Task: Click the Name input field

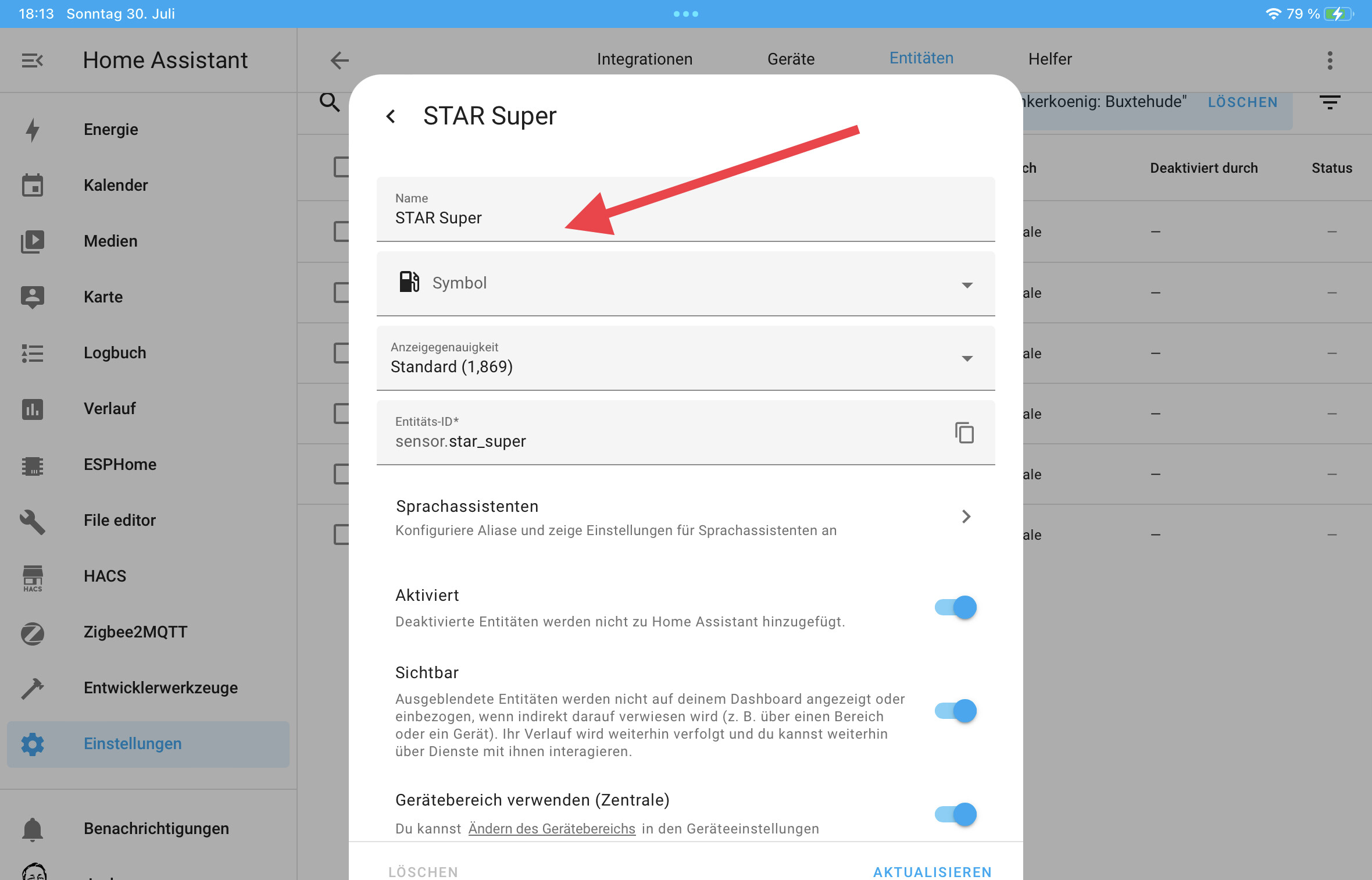Action: coord(686,209)
